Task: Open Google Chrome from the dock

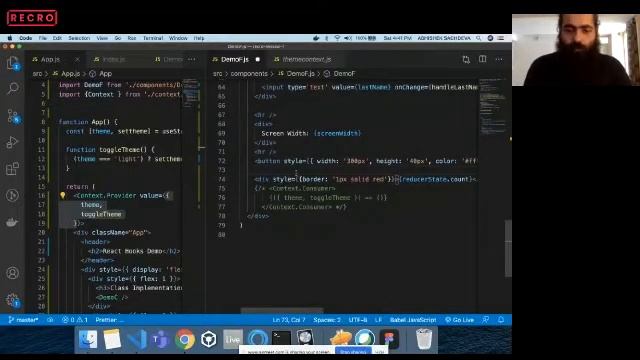Action: (x=184, y=339)
